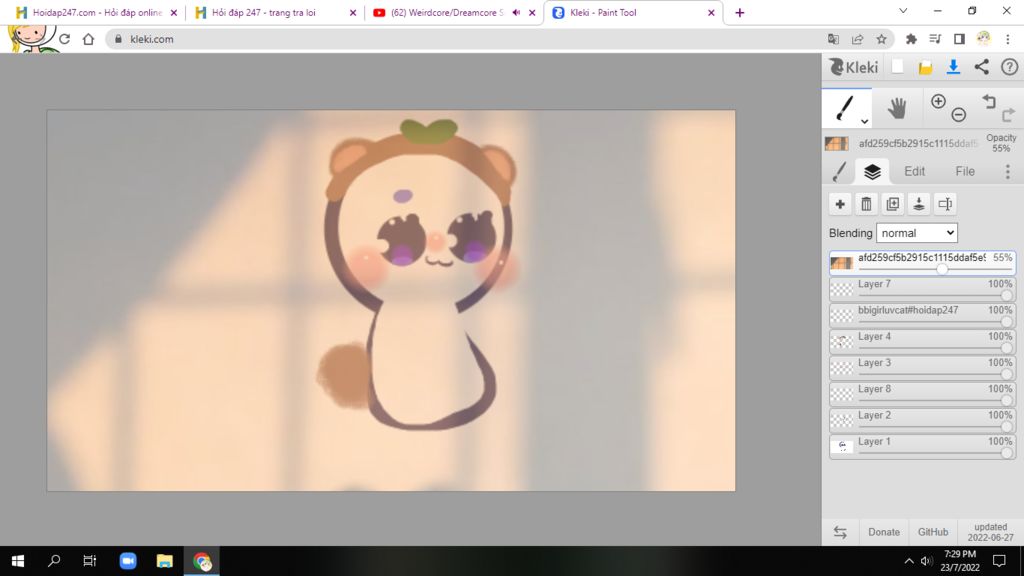
Task: Select the Brush tool in Kleki
Action: [844, 108]
